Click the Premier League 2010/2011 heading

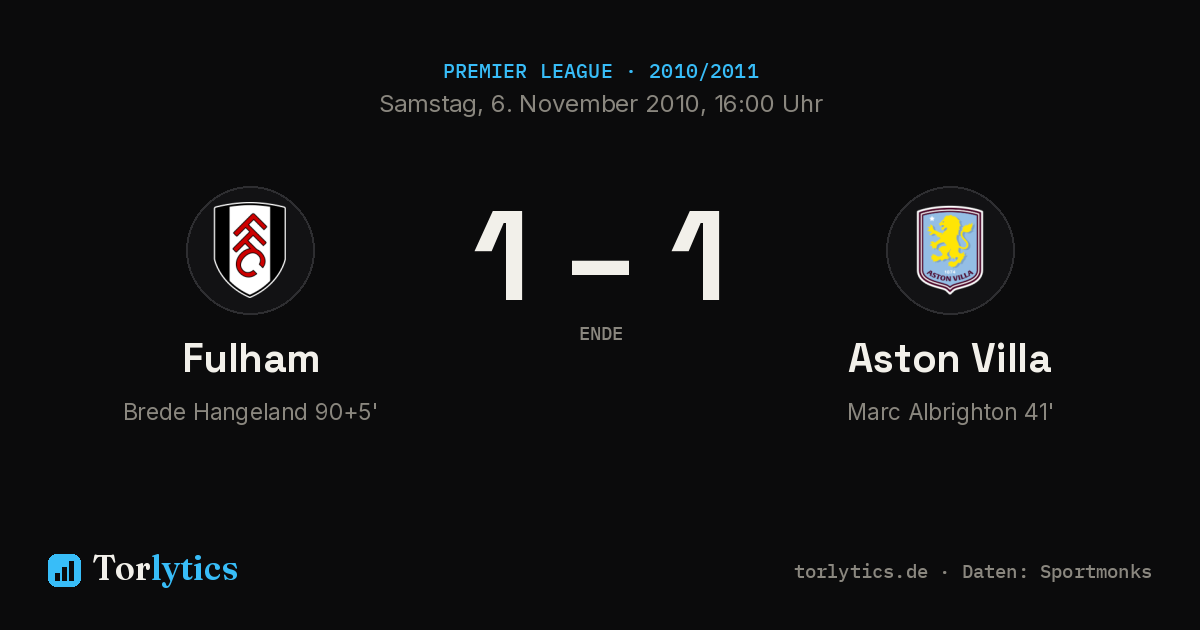[601, 72]
